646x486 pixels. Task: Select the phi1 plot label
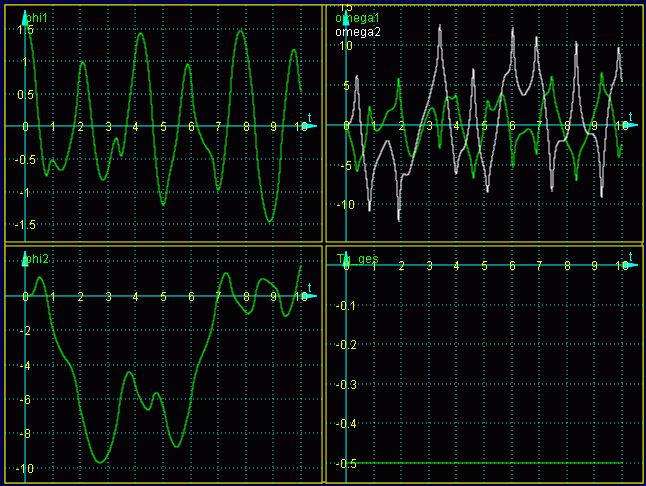click(x=36, y=18)
